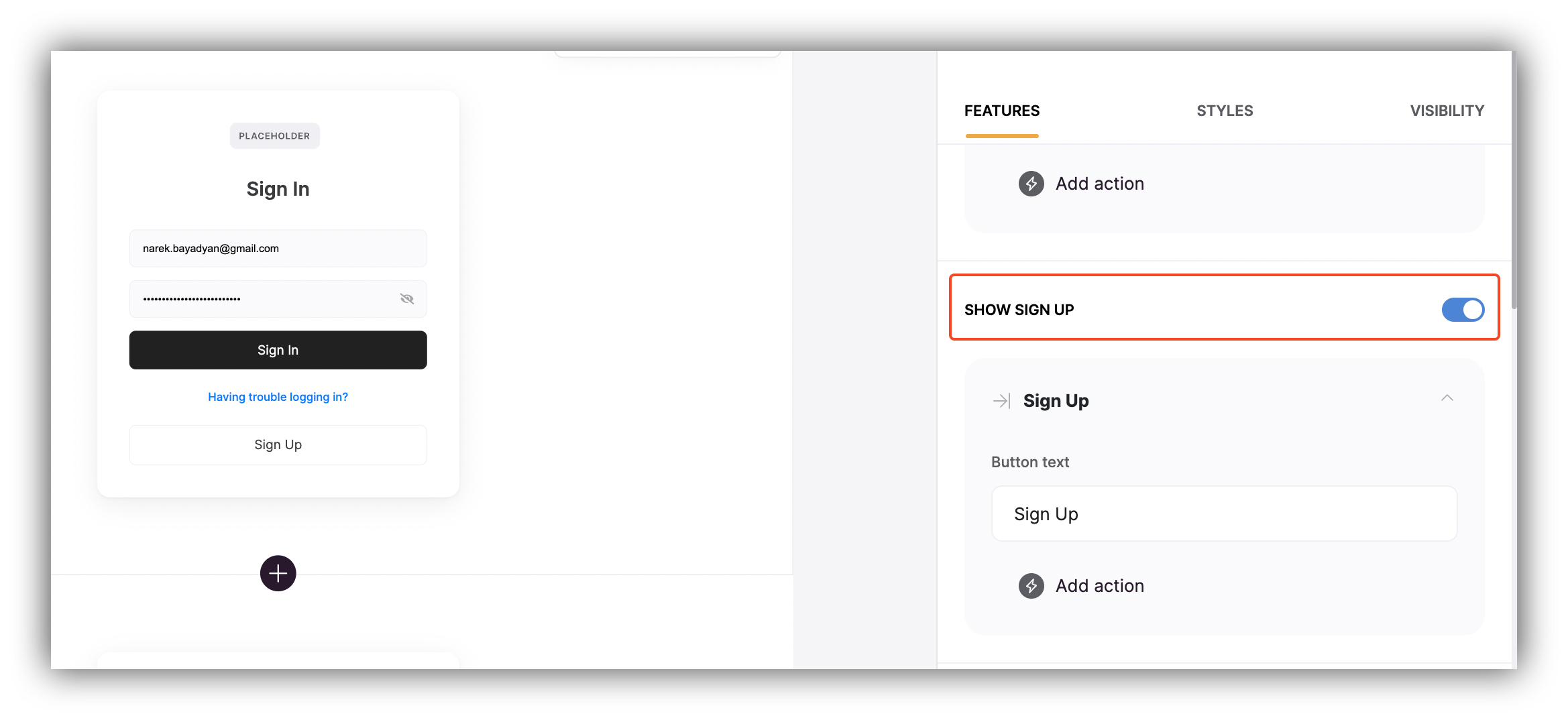
Task: Toggle password visibility with the eye icon
Action: tap(406, 298)
